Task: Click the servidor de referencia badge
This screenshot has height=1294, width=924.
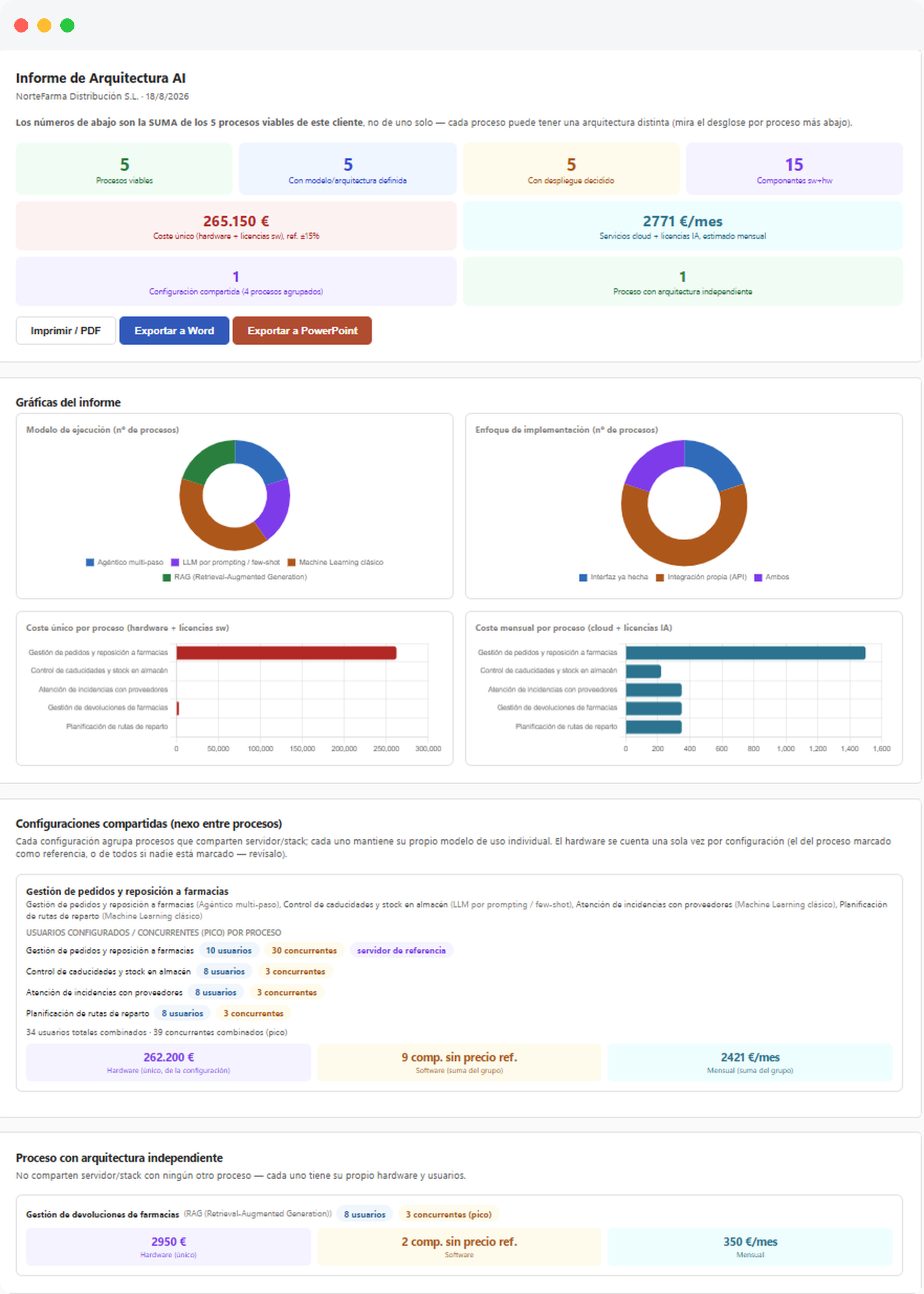Action: pos(401,950)
